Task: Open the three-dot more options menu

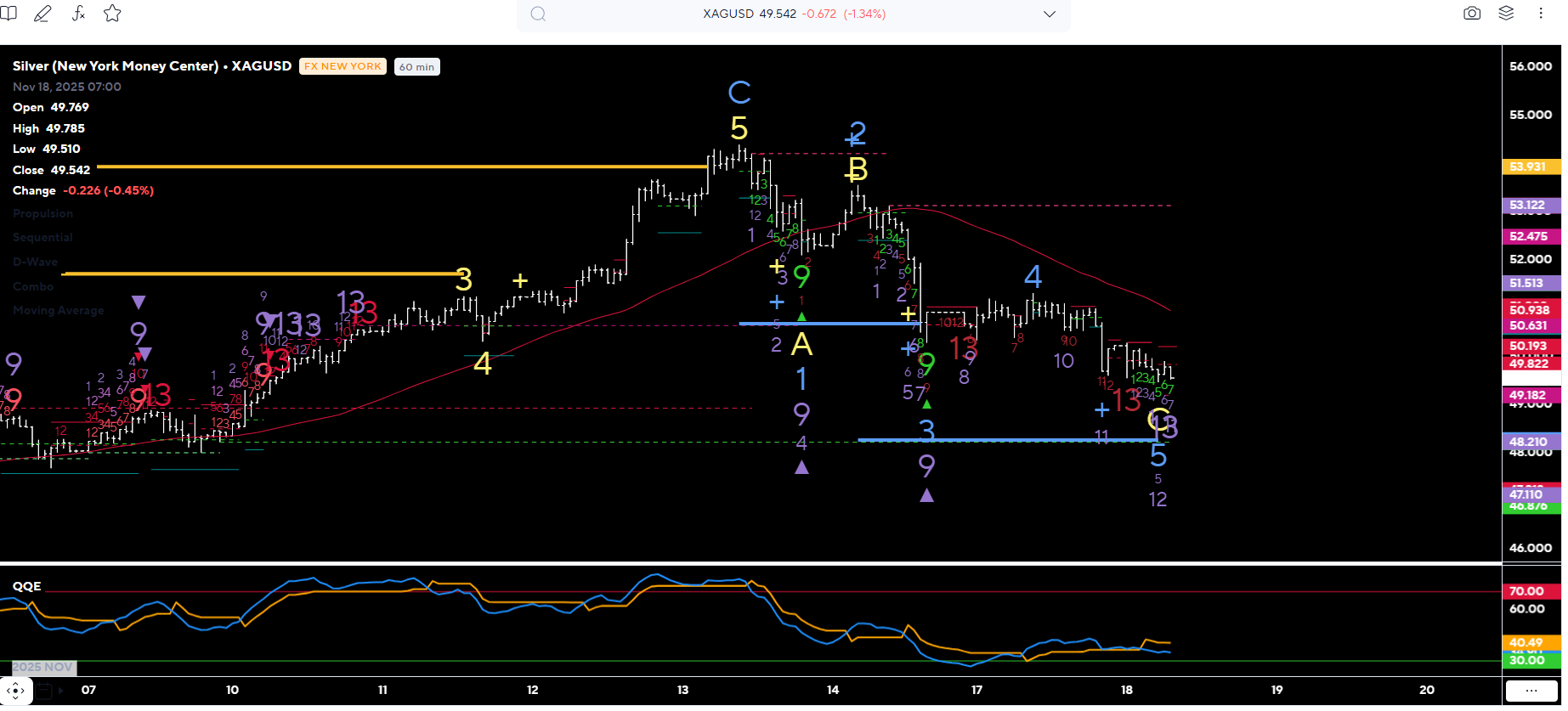Action: pos(1540,14)
